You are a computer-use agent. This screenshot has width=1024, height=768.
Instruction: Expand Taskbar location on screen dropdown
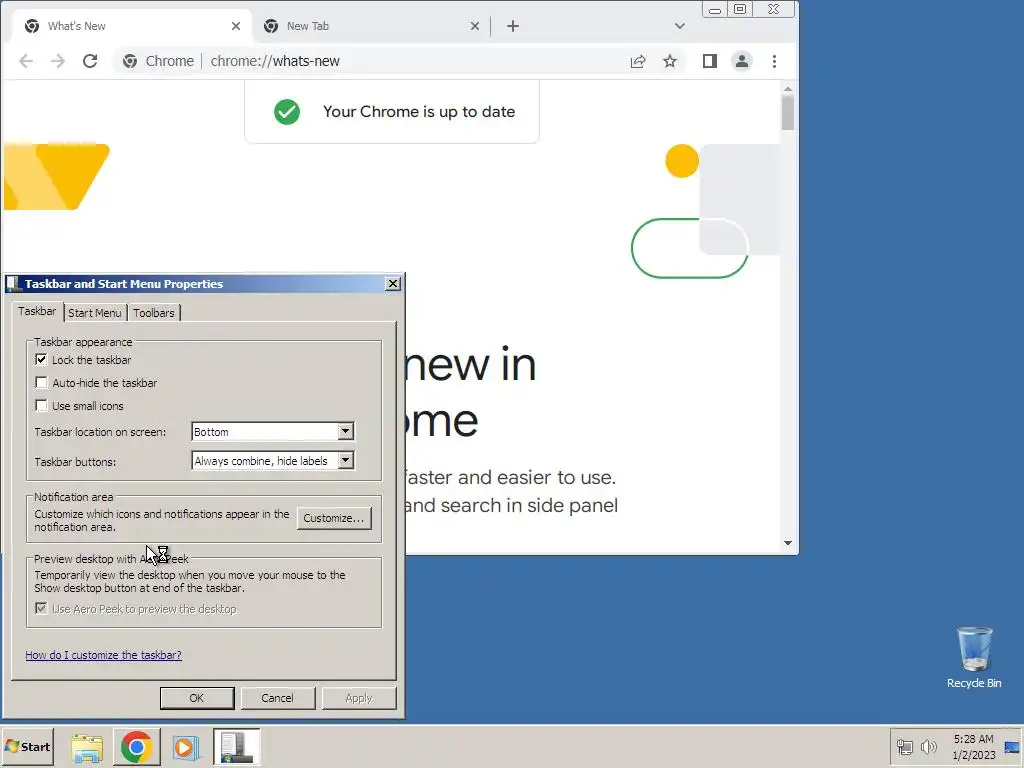[345, 432]
